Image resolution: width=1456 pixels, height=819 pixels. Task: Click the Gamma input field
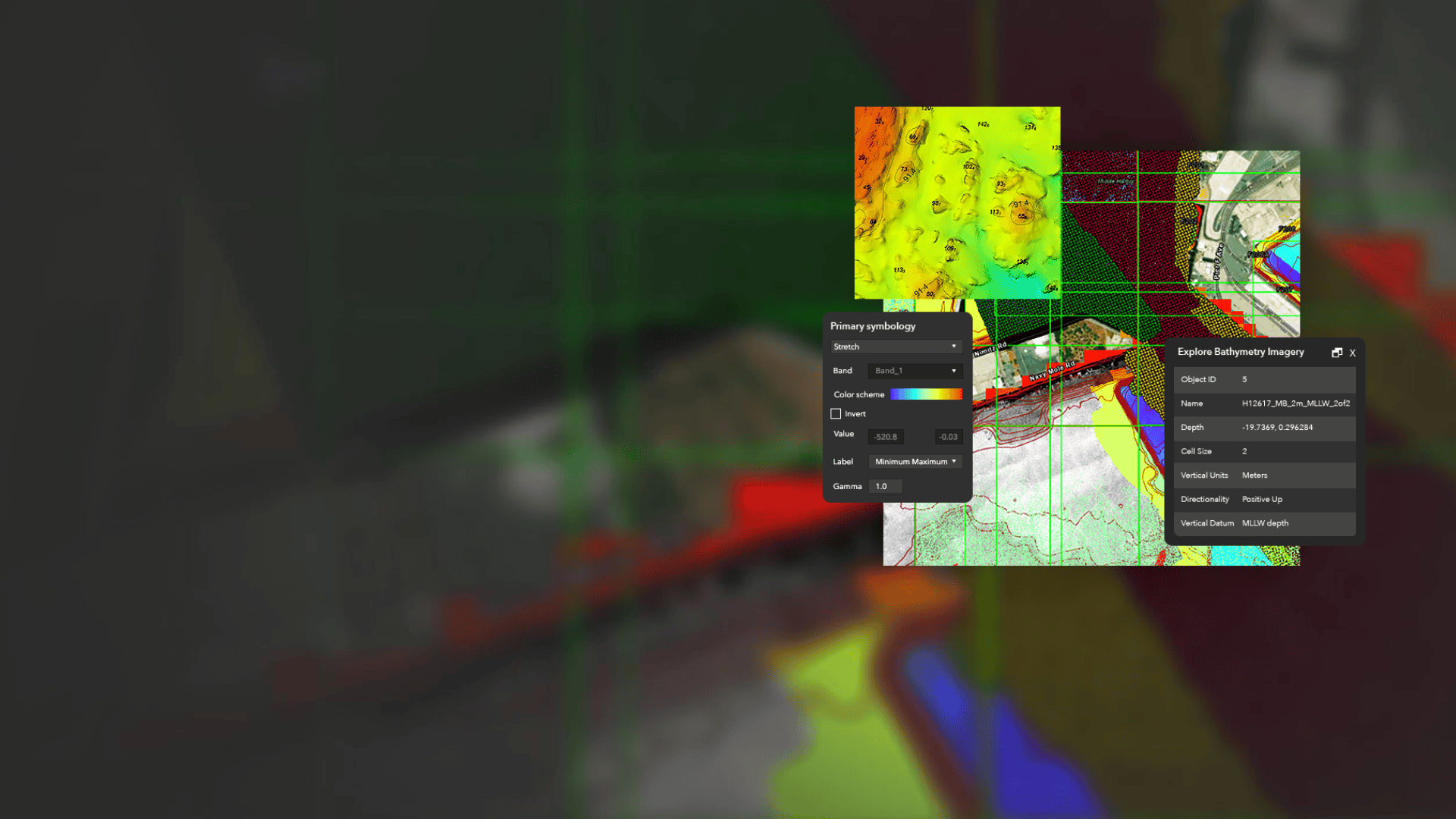[885, 487]
